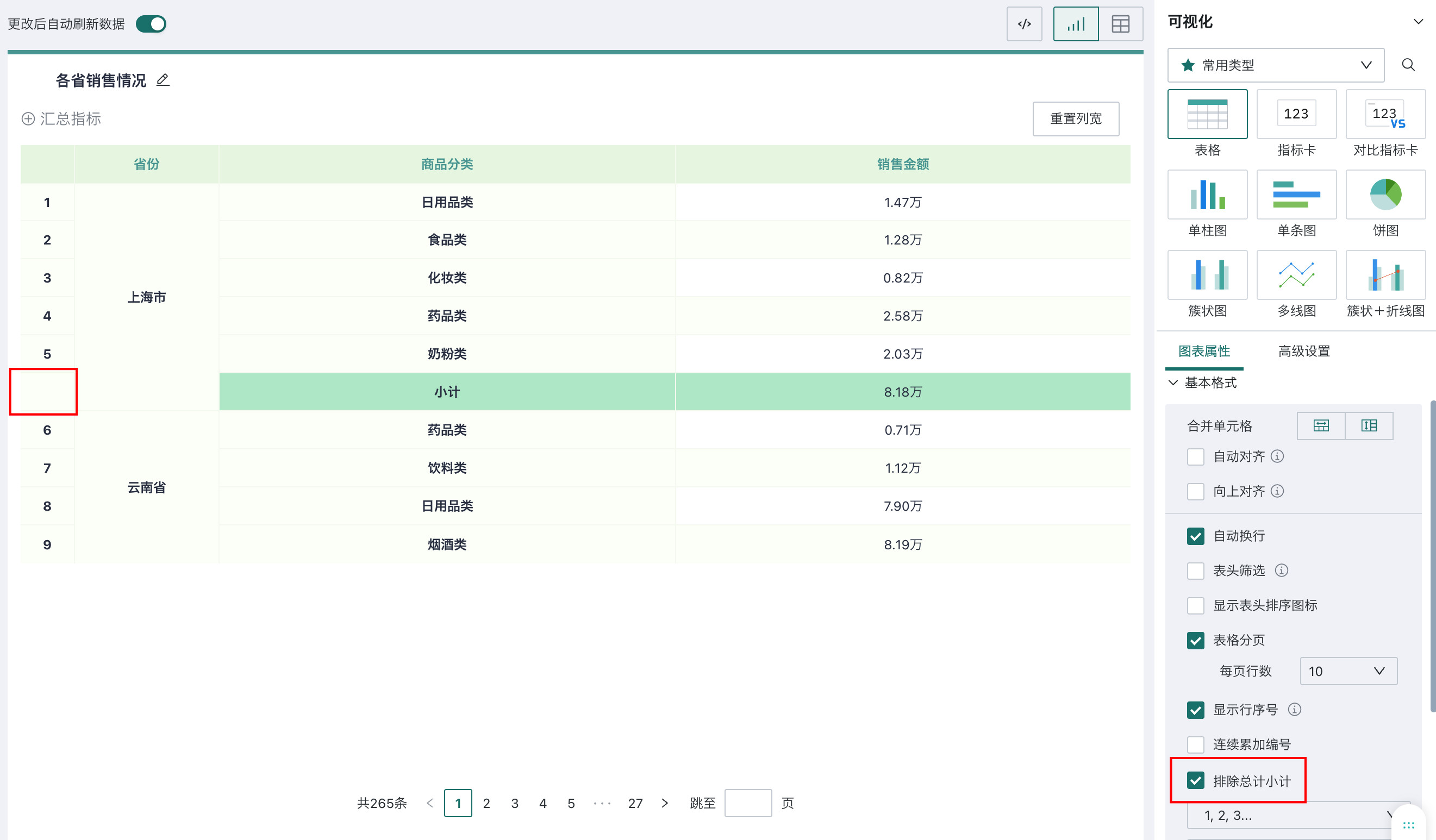The height and width of the screenshot is (840, 1436).
Task: Click the plus icon beside 汇总指标
Action: click(x=28, y=118)
